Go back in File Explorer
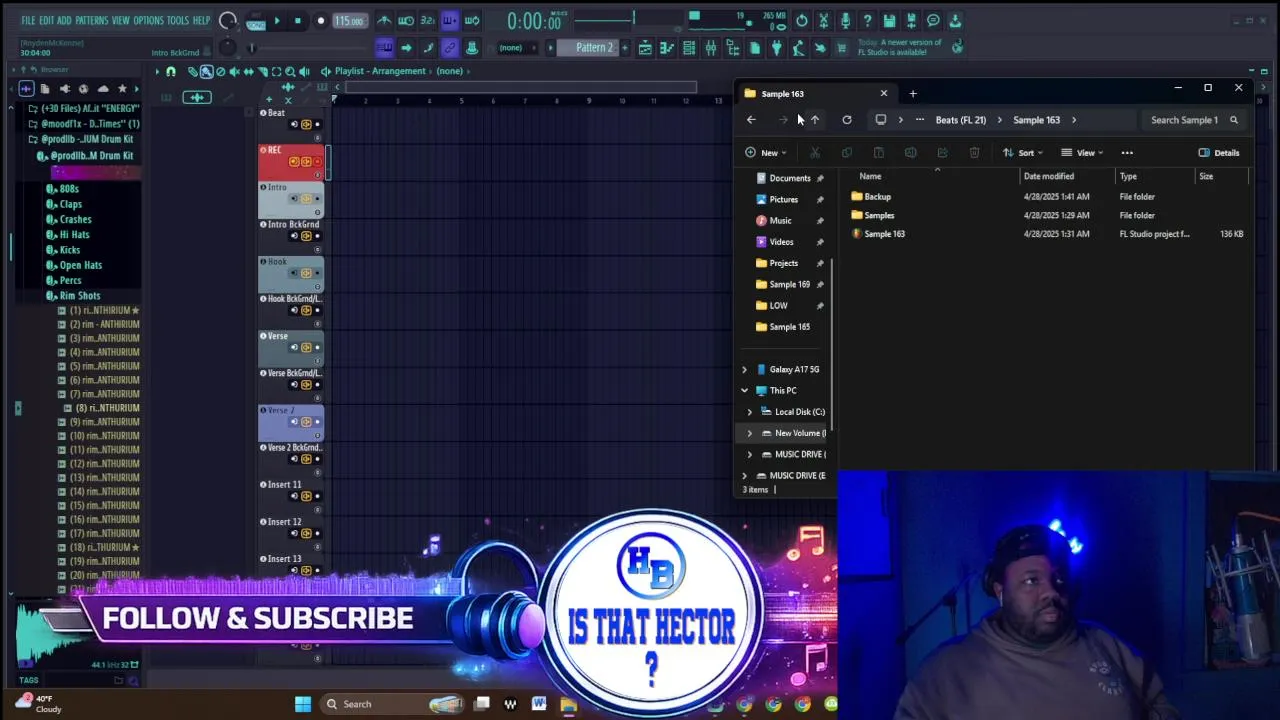Viewport: 1280px width, 720px height. point(751,120)
